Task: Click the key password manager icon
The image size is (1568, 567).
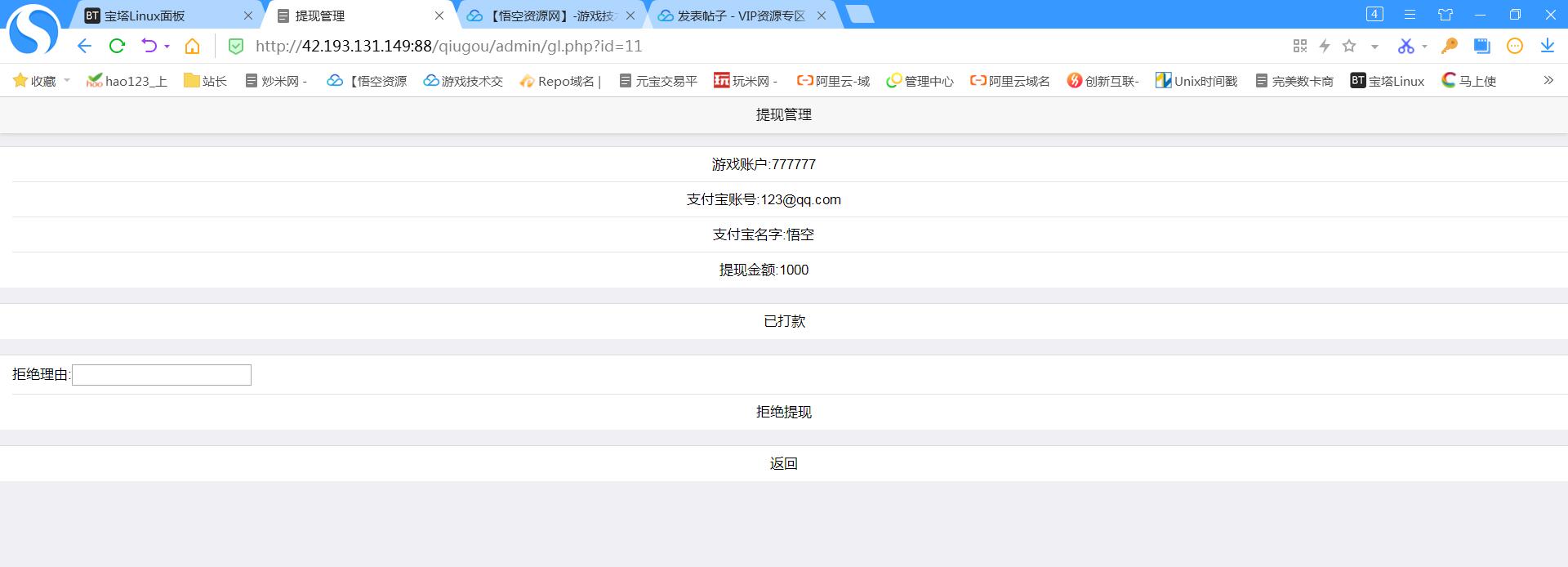Action: pyautogui.click(x=1450, y=46)
